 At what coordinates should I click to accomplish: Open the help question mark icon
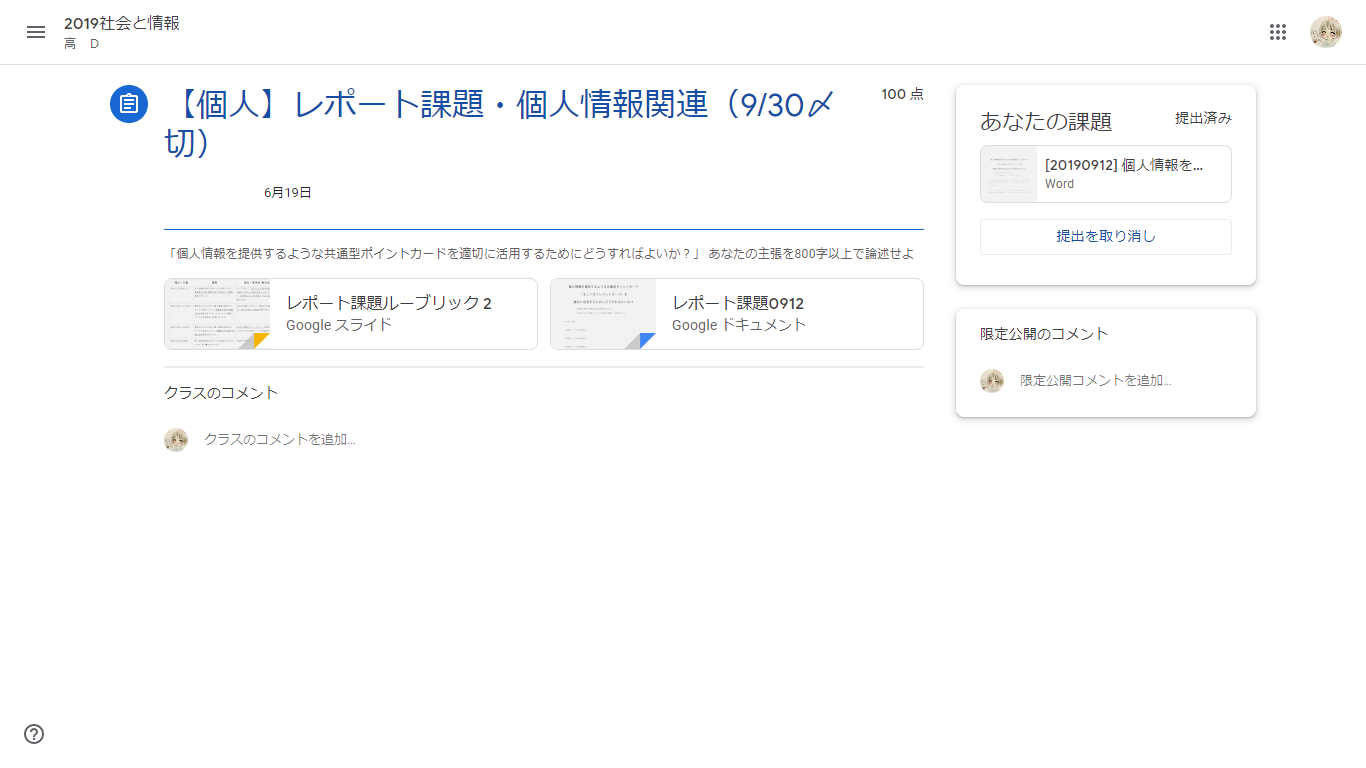tap(34, 734)
